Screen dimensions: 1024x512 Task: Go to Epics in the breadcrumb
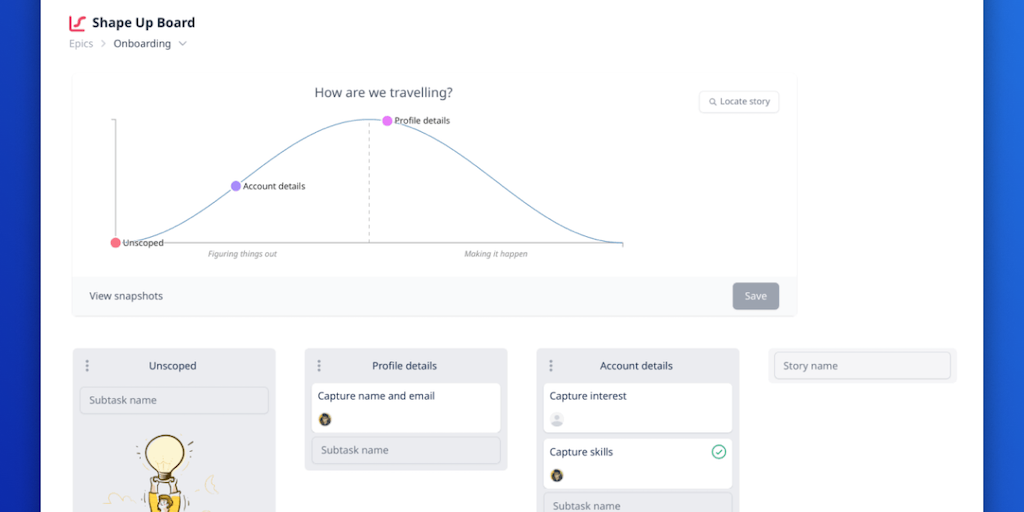coord(81,44)
